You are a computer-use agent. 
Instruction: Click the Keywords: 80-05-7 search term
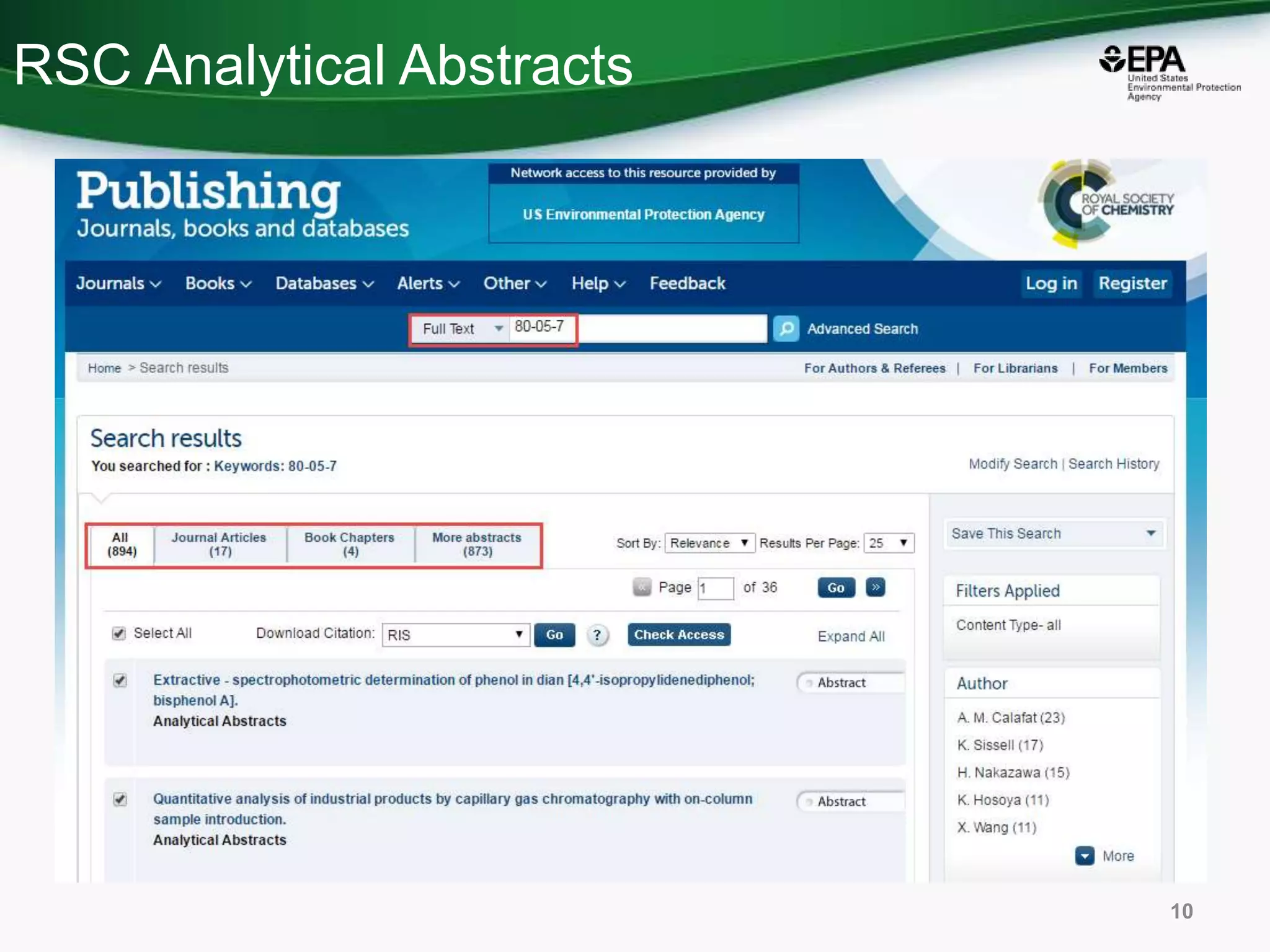coord(275,466)
